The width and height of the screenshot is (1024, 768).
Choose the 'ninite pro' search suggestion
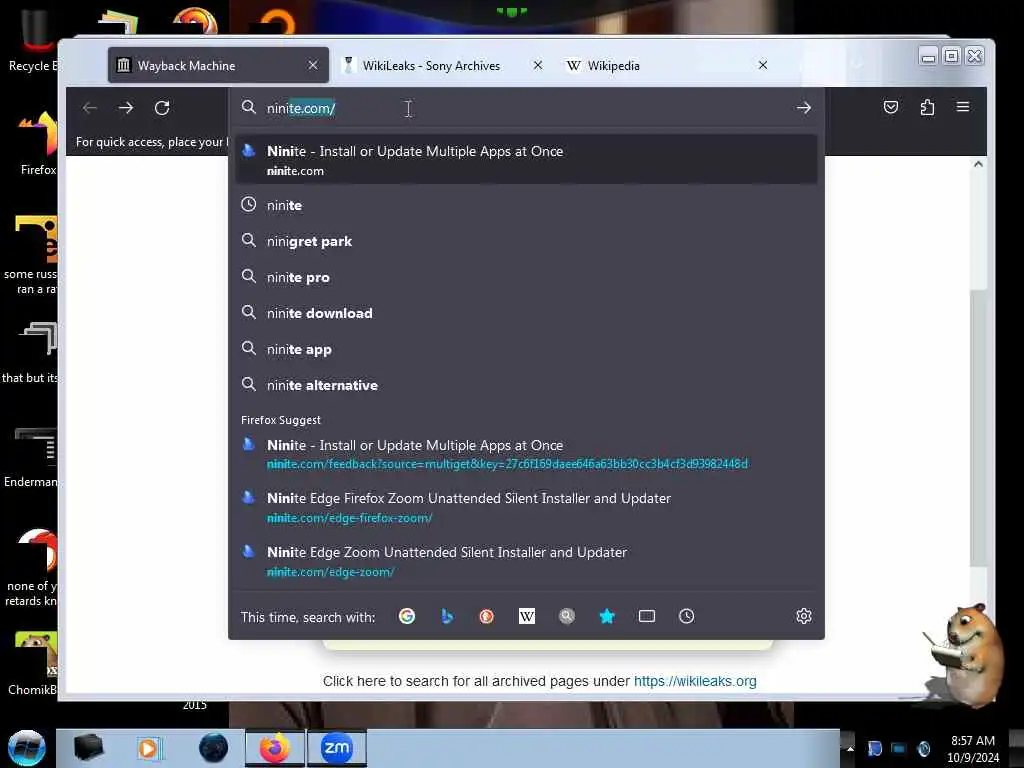(526, 277)
